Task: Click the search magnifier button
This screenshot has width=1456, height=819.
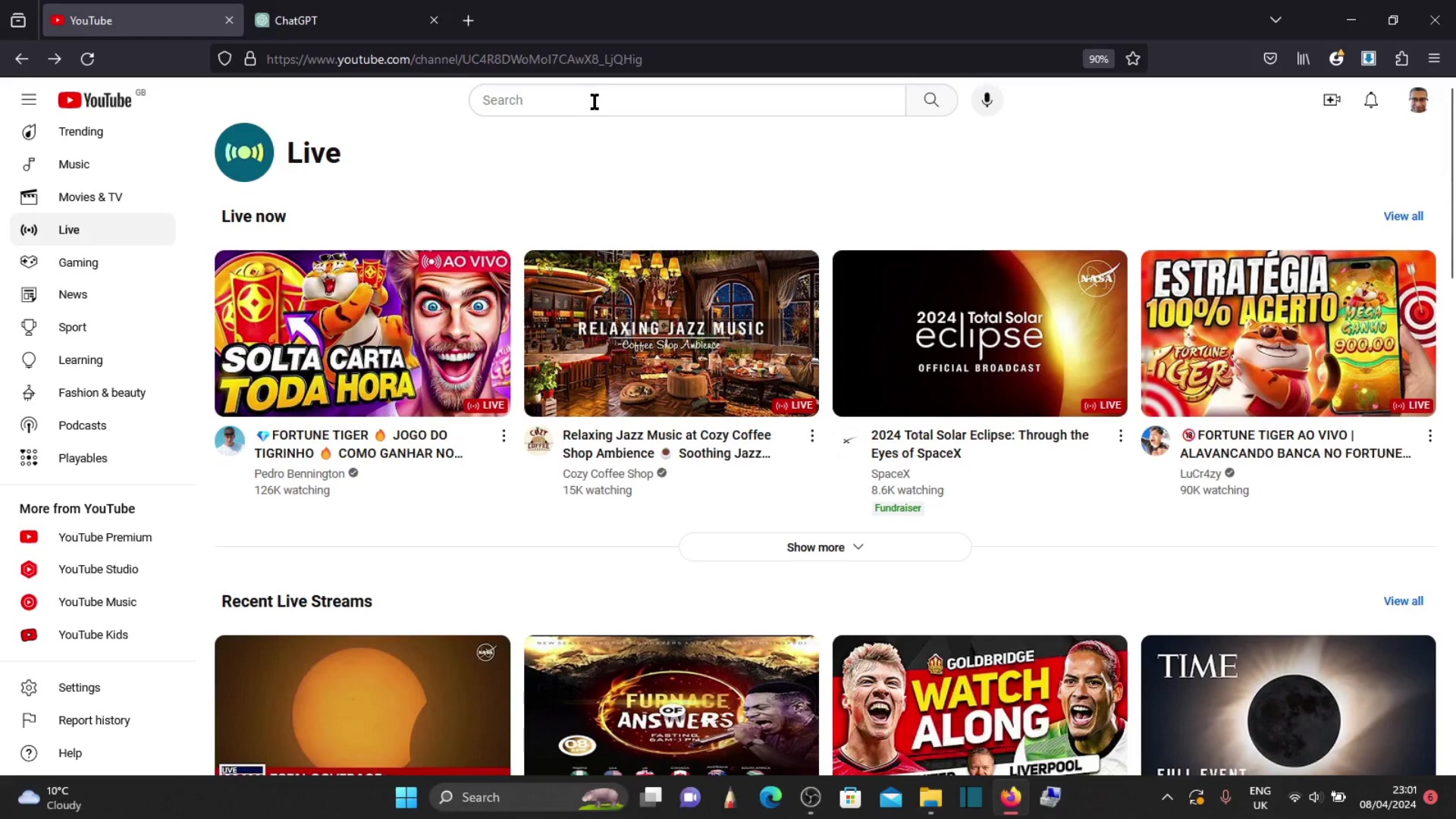Action: tap(931, 99)
